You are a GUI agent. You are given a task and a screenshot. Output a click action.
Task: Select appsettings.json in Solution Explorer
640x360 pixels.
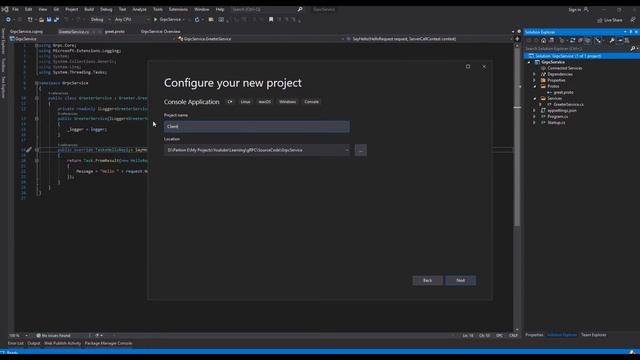[562, 111]
